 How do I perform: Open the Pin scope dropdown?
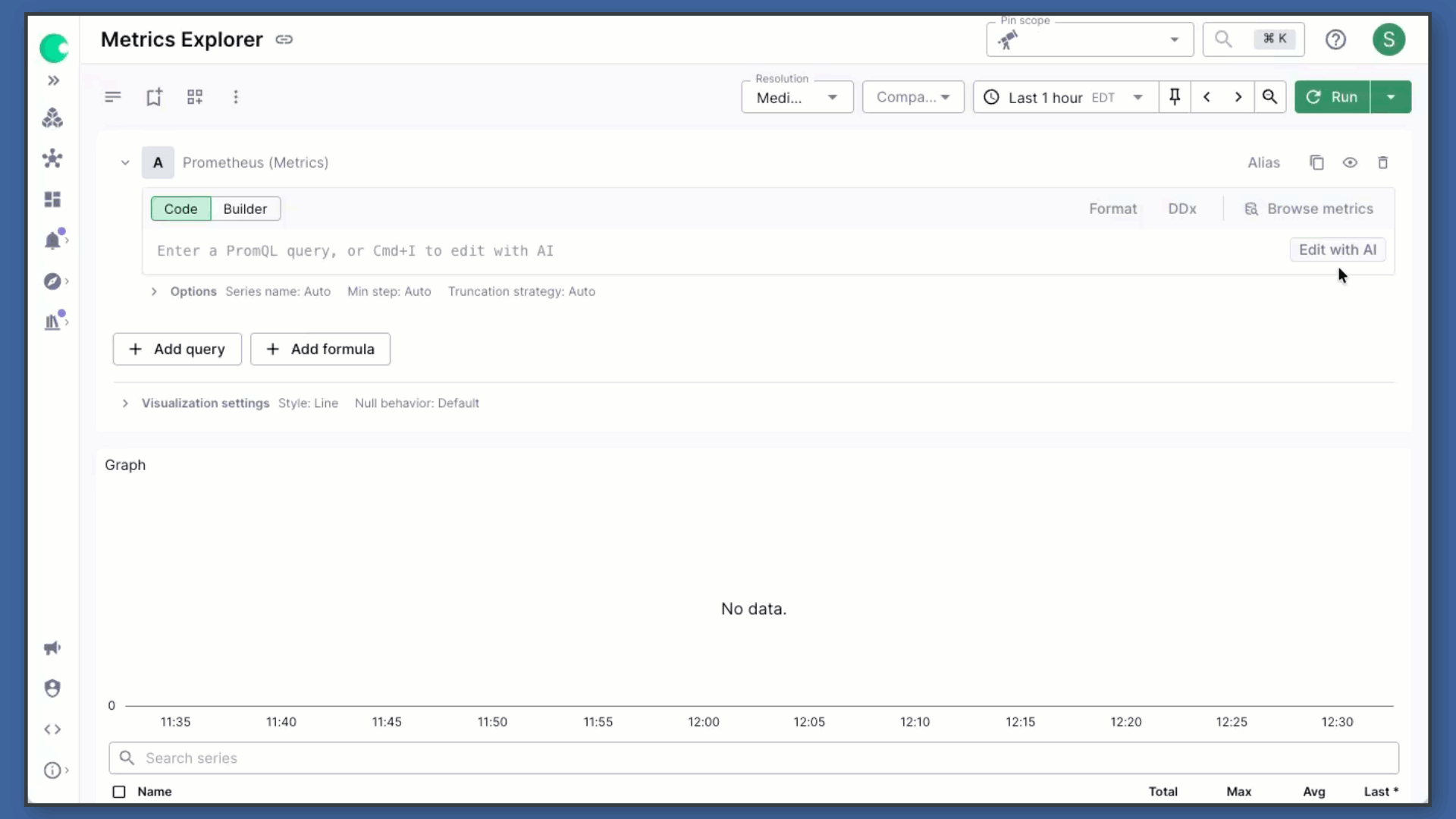click(x=1090, y=39)
